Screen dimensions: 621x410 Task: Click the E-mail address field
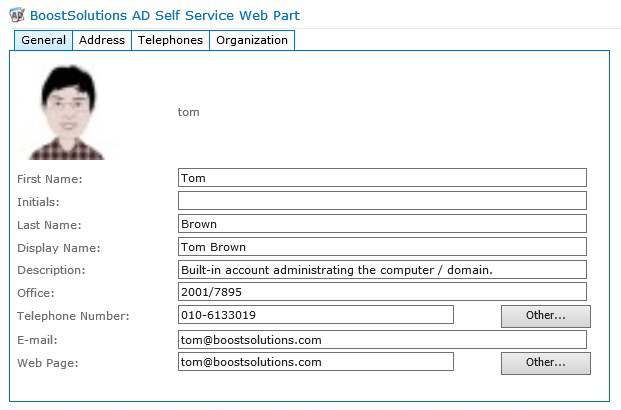coord(382,340)
